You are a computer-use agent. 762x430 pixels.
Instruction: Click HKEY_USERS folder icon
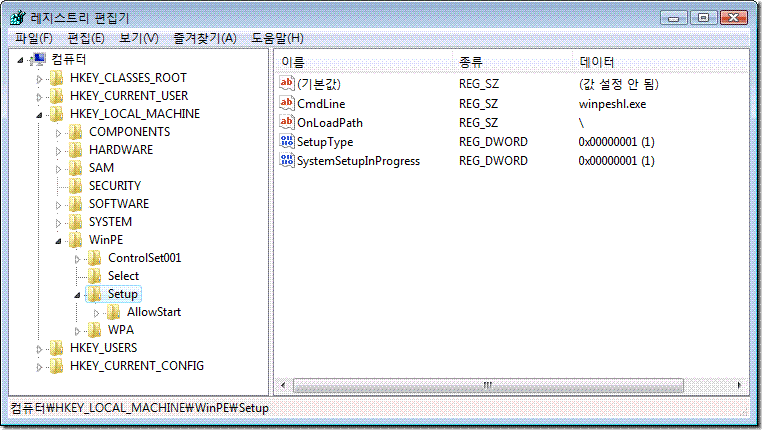point(57,347)
